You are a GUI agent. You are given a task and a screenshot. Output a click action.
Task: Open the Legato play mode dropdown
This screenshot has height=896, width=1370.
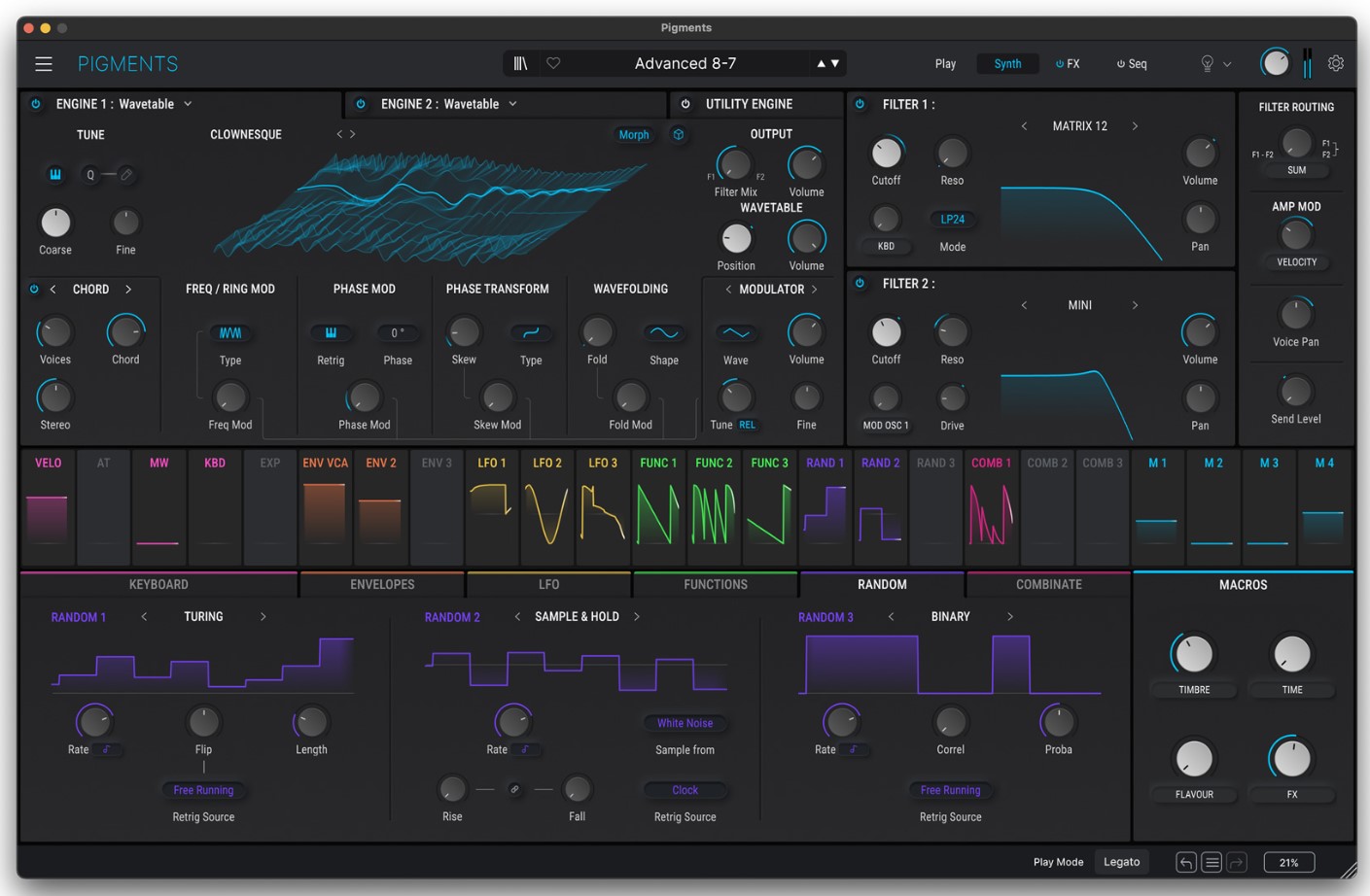(x=1121, y=862)
